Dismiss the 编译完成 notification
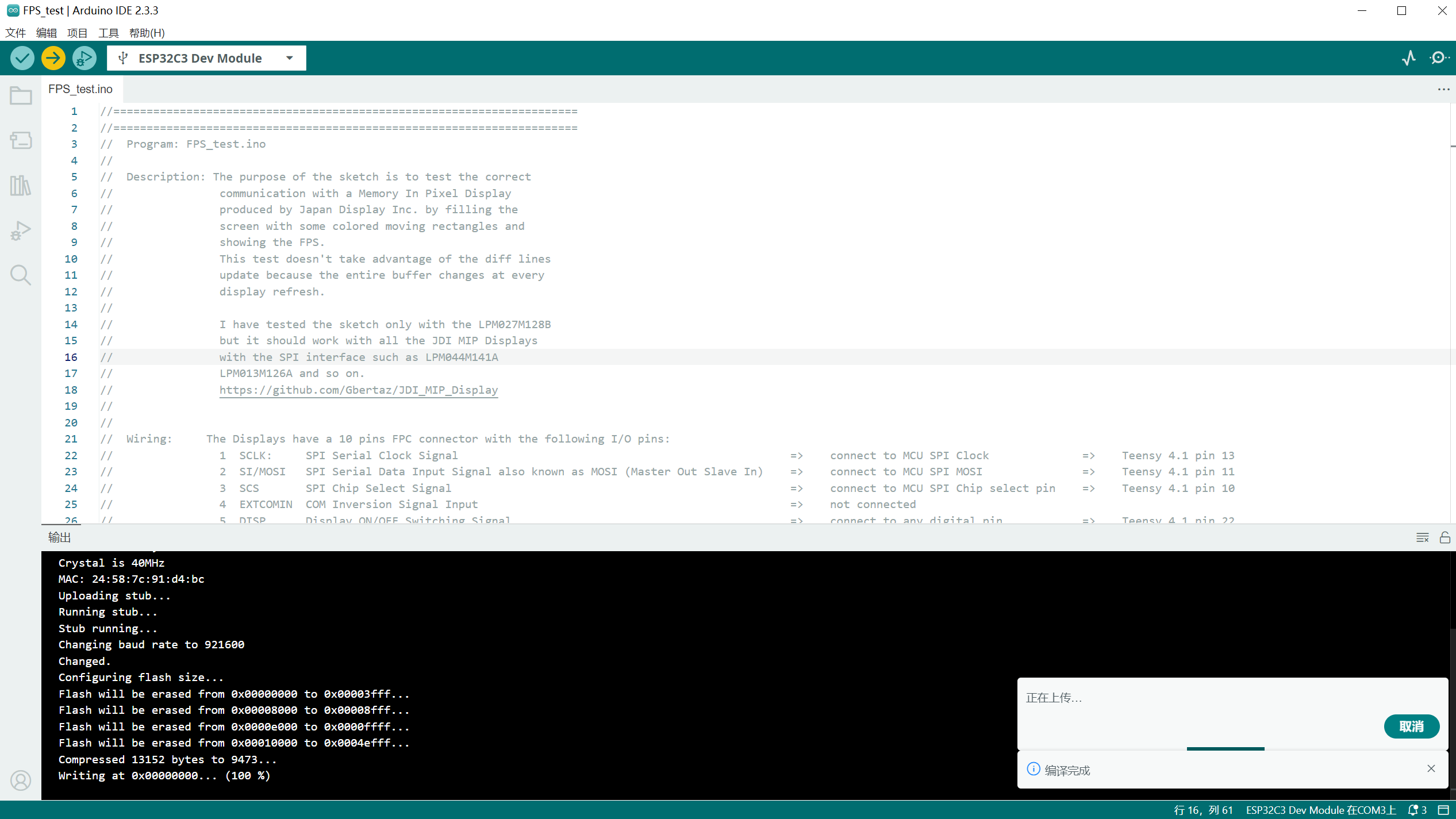The width and height of the screenshot is (1456, 819). pyautogui.click(x=1431, y=768)
